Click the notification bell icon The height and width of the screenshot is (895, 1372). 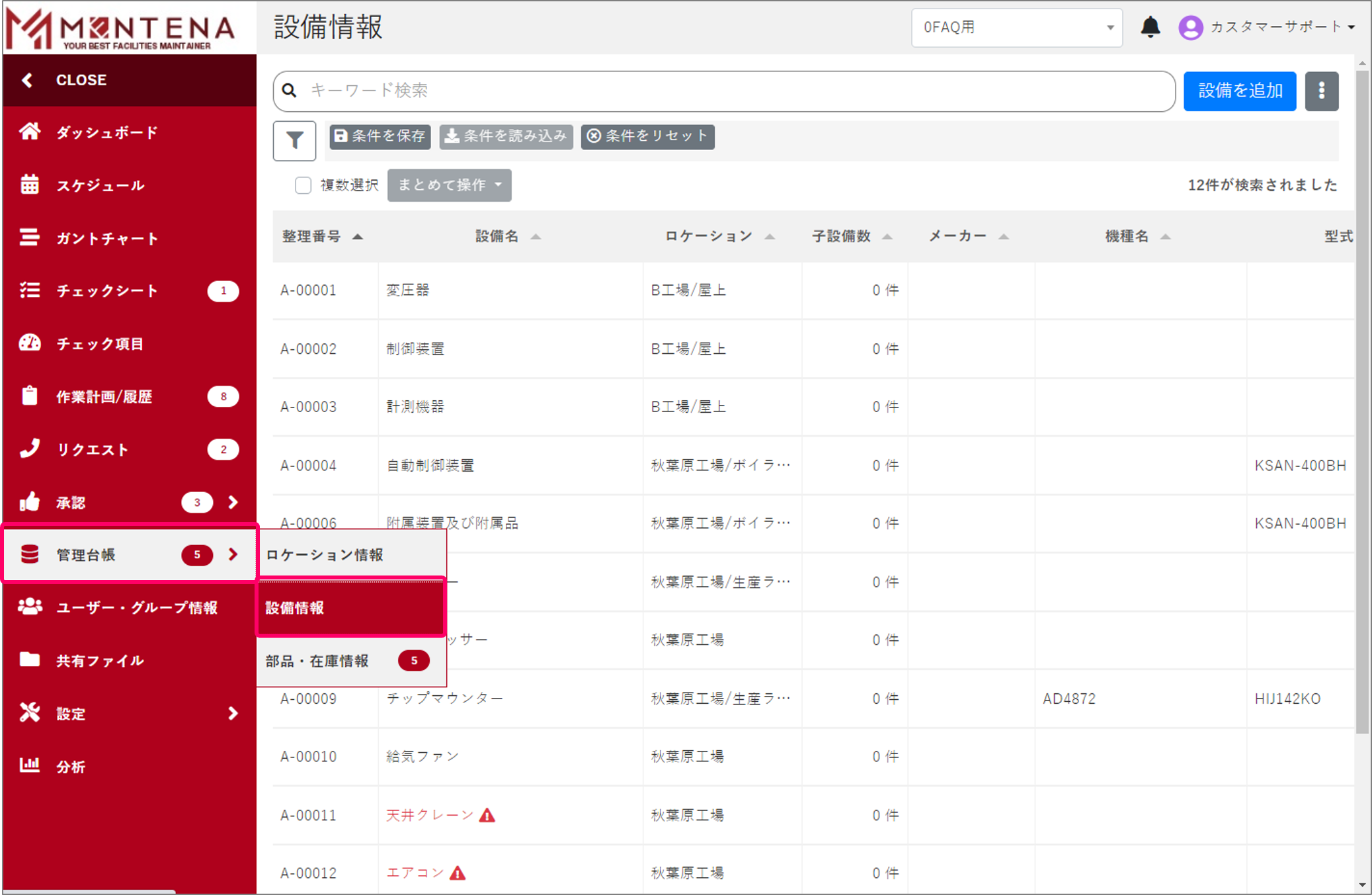(x=1150, y=27)
